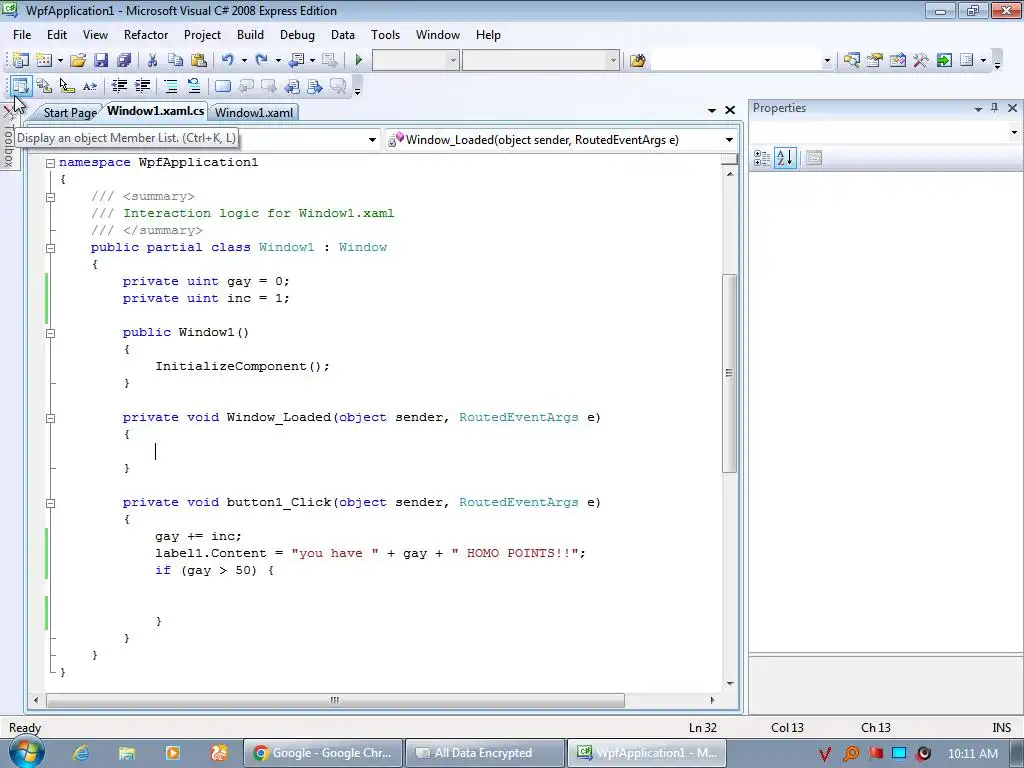Close the active document with X button
Image resolution: width=1024 pixels, height=768 pixels.
click(x=730, y=110)
